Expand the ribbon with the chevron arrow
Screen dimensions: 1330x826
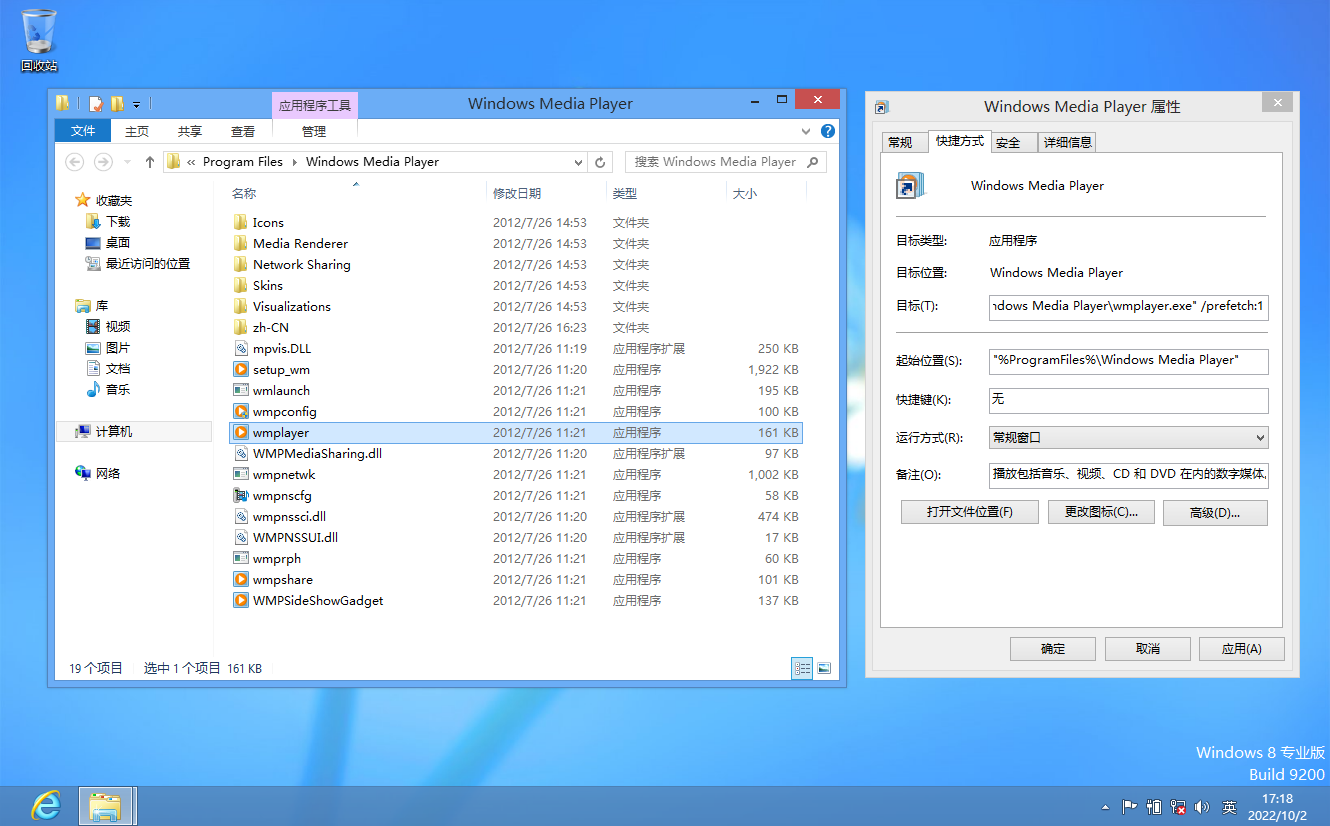coord(806,131)
